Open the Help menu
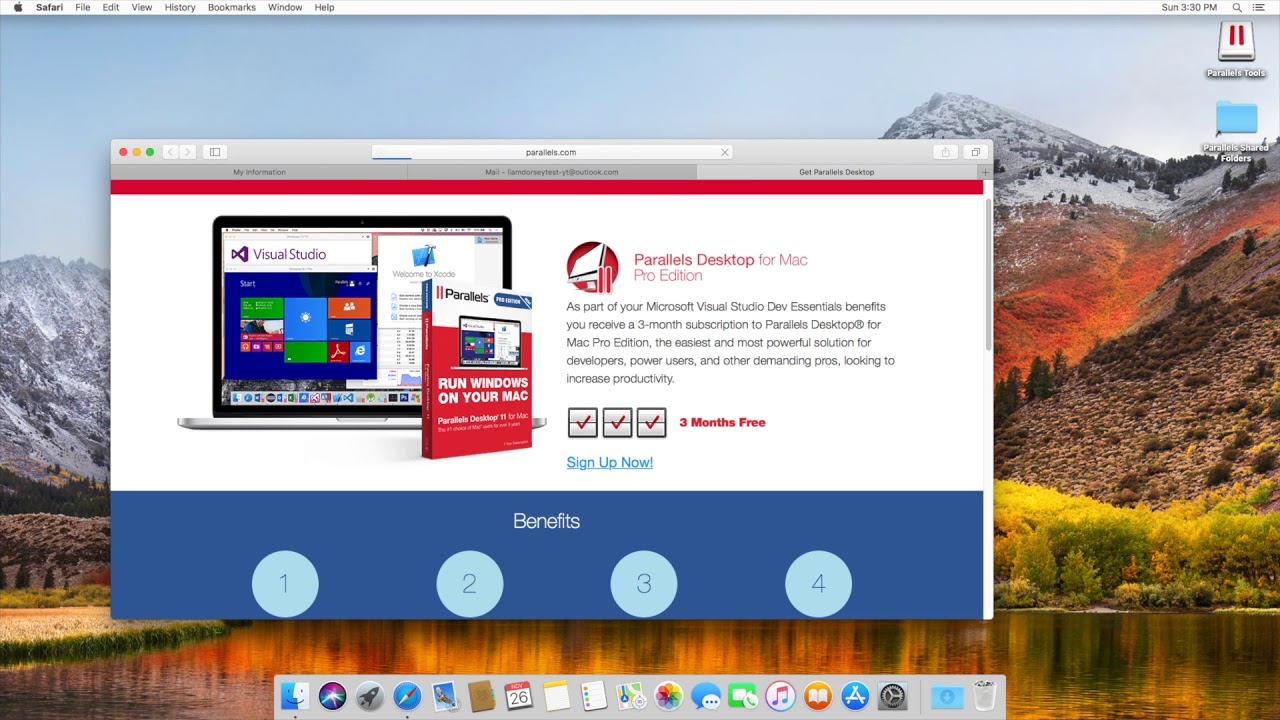 point(324,7)
